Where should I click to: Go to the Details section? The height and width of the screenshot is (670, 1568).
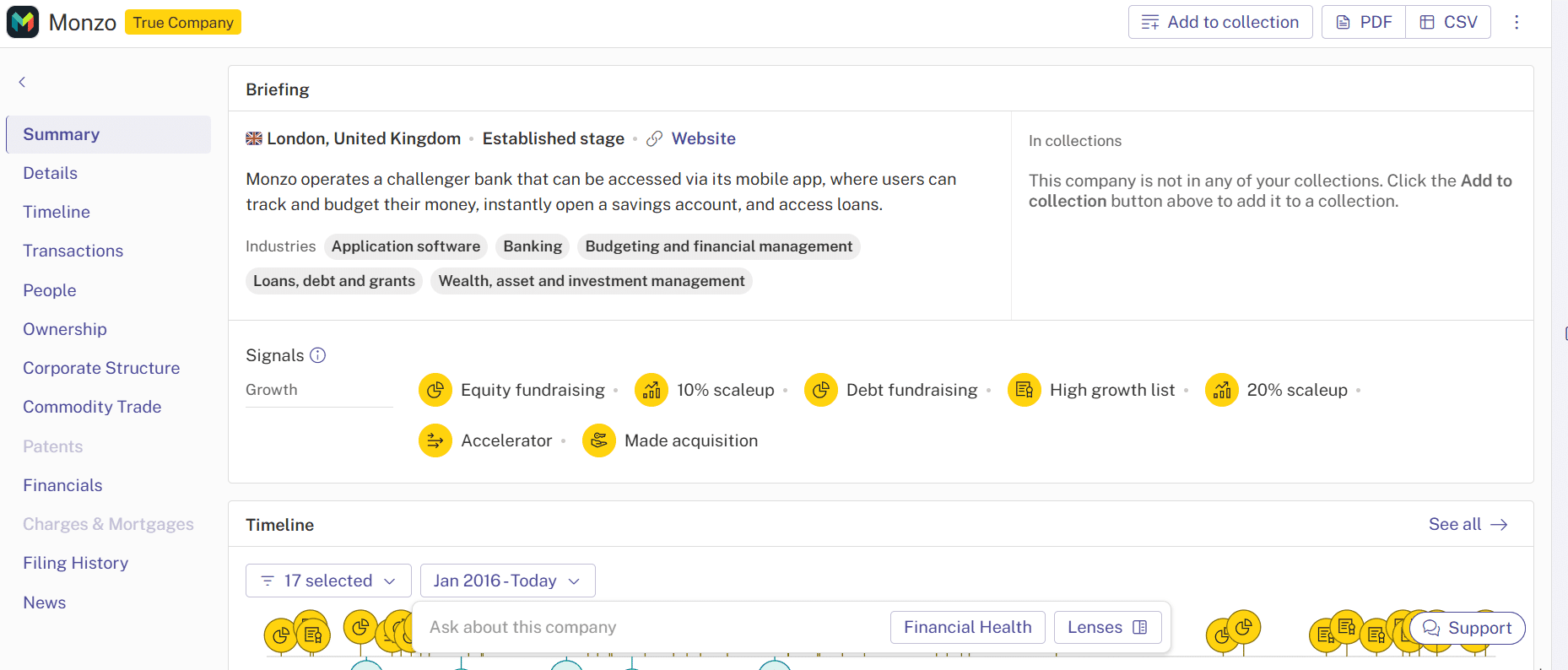tap(51, 173)
